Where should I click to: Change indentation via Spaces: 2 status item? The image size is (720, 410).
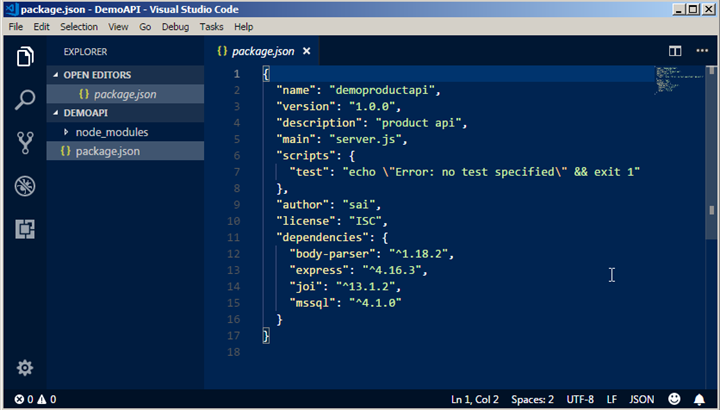click(x=532, y=399)
